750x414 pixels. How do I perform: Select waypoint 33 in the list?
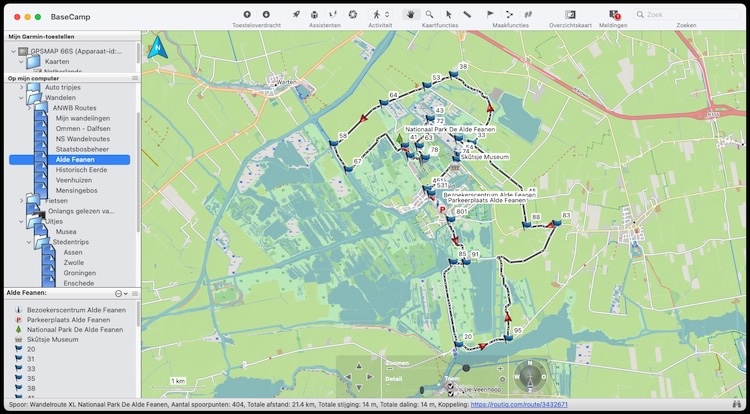pyautogui.click(x=31, y=369)
